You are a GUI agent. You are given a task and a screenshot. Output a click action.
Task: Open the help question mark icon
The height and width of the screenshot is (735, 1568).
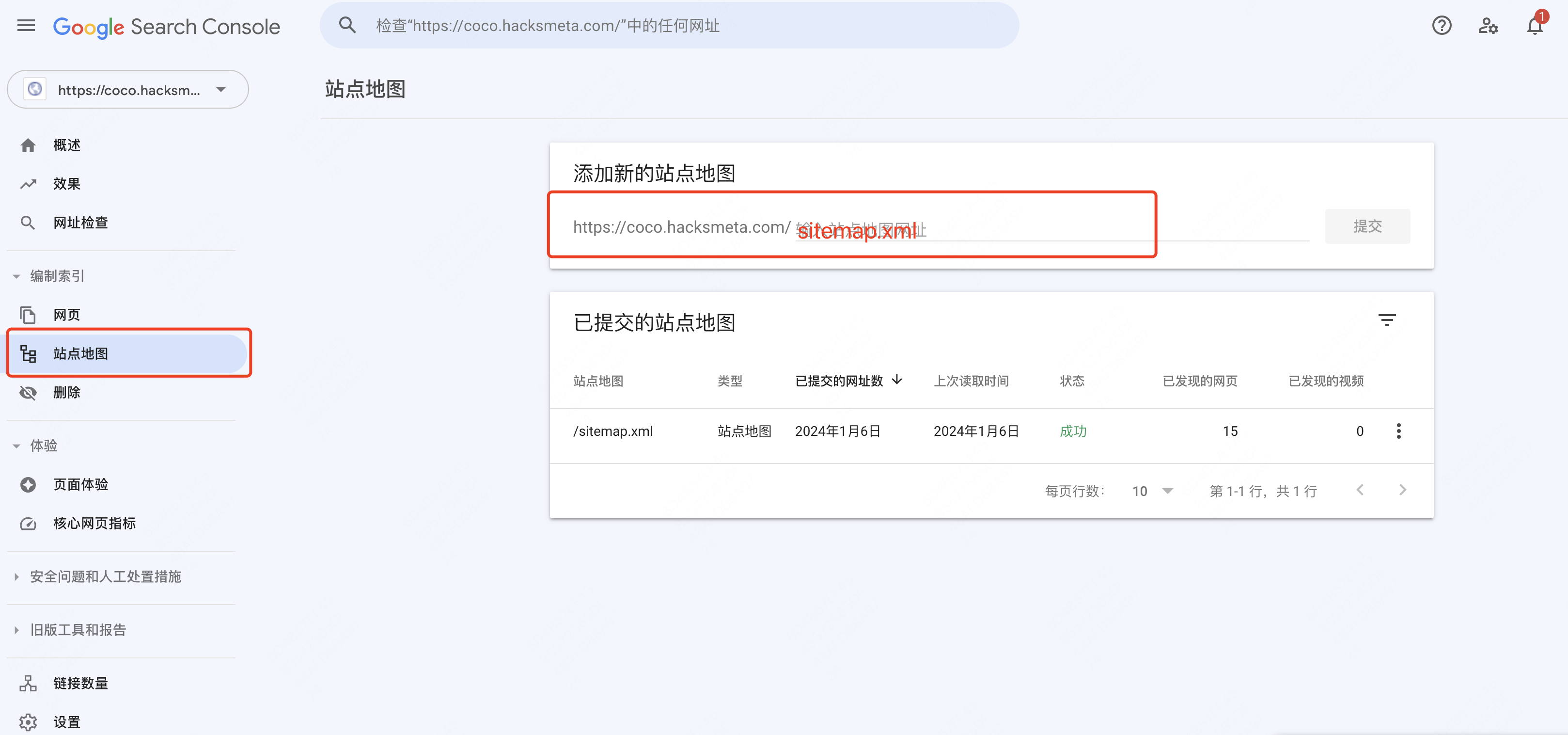click(1442, 26)
